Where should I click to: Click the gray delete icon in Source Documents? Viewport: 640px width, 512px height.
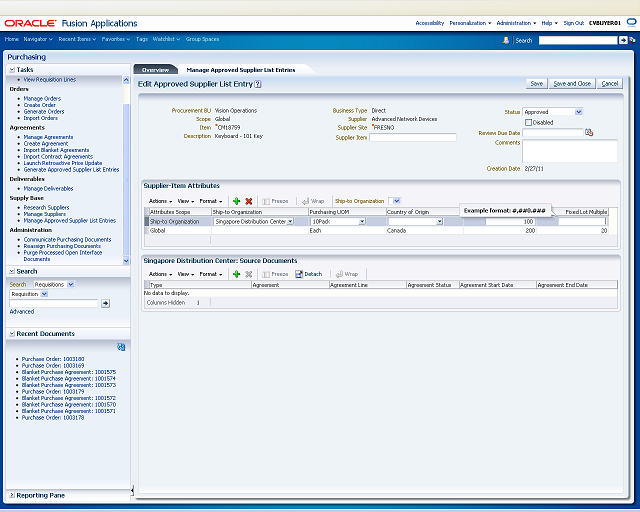coord(249,274)
